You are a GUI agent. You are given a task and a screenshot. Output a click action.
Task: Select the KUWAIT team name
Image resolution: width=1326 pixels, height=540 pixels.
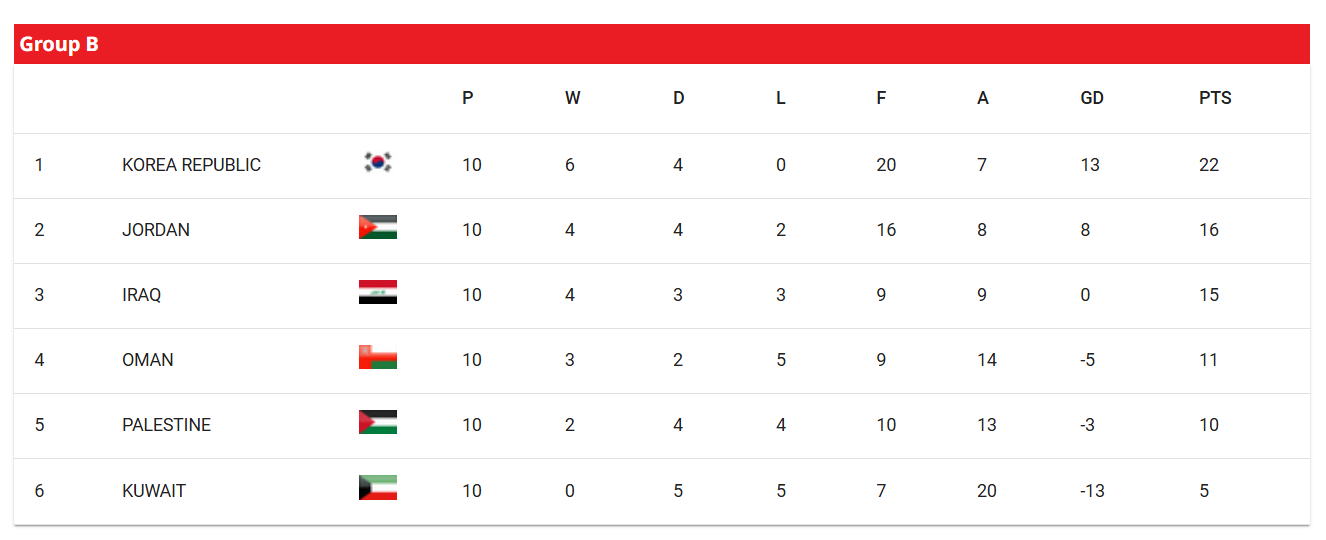click(x=154, y=491)
